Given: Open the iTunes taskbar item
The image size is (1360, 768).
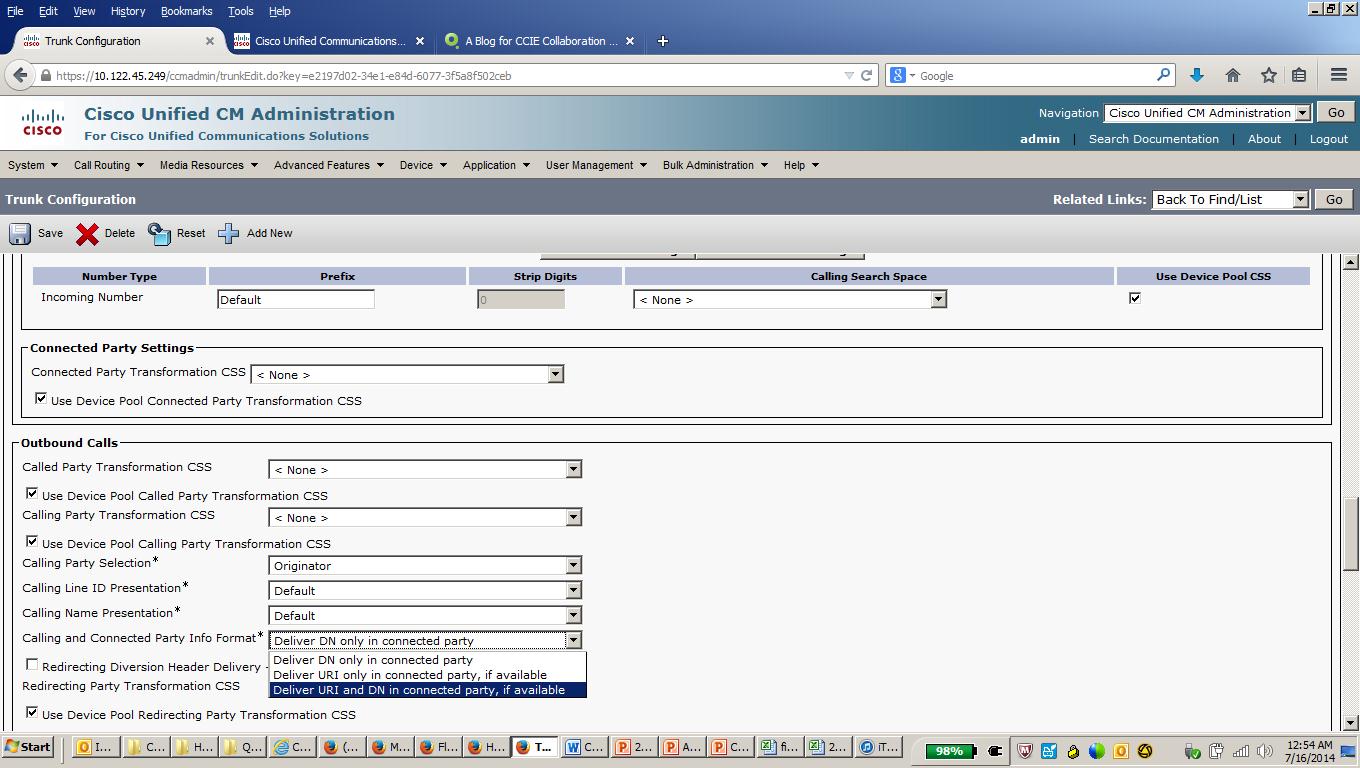Looking at the screenshot, I should 879,748.
